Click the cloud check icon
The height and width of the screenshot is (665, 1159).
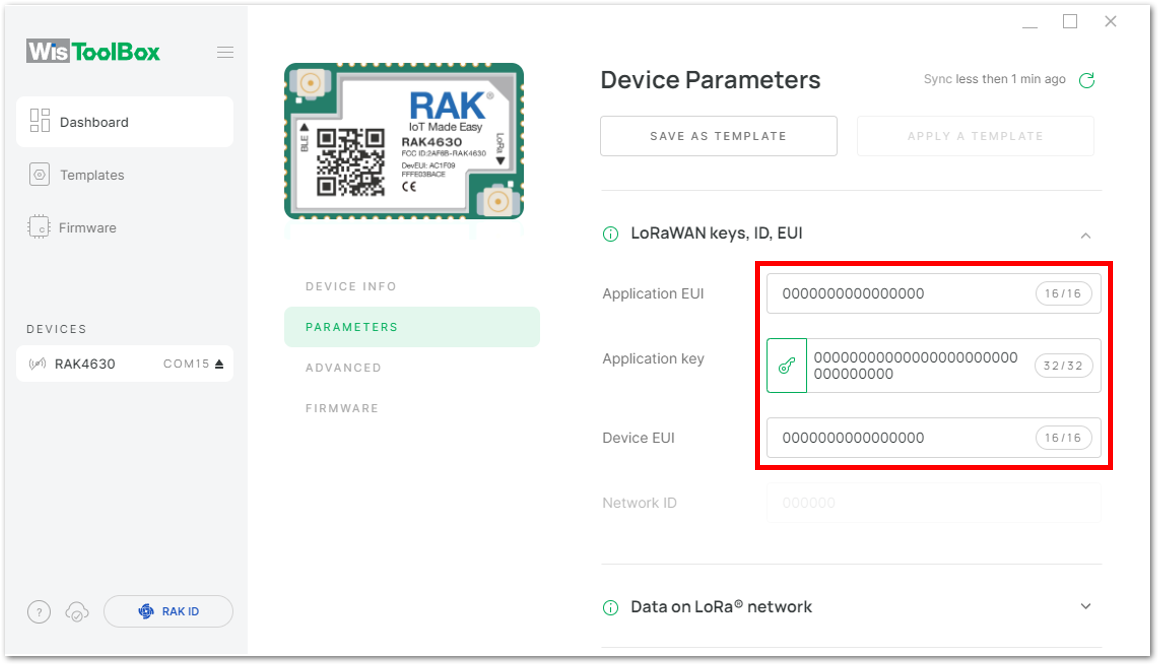coord(77,612)
